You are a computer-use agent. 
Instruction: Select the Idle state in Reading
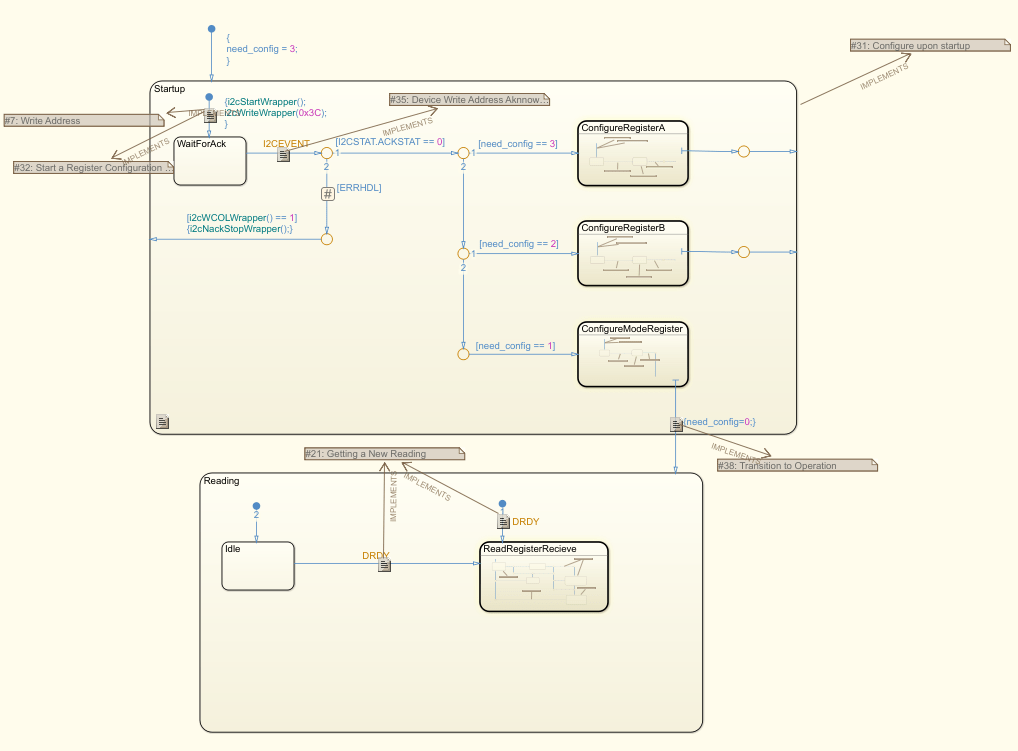coord(257,565)
